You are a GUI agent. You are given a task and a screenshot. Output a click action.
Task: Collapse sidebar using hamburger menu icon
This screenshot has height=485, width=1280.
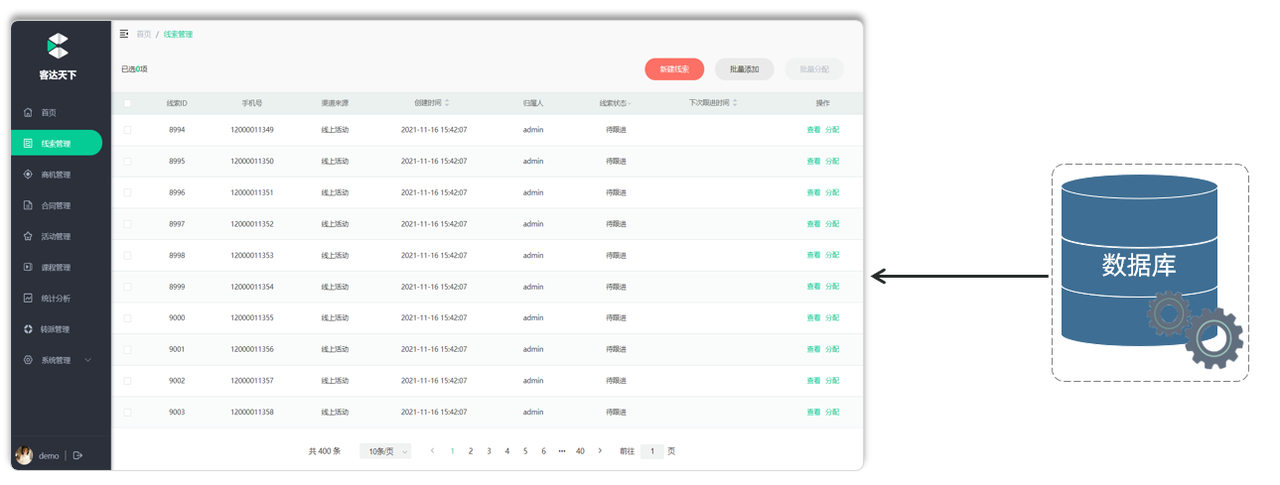pyautogui.click(x=124, y=34)
